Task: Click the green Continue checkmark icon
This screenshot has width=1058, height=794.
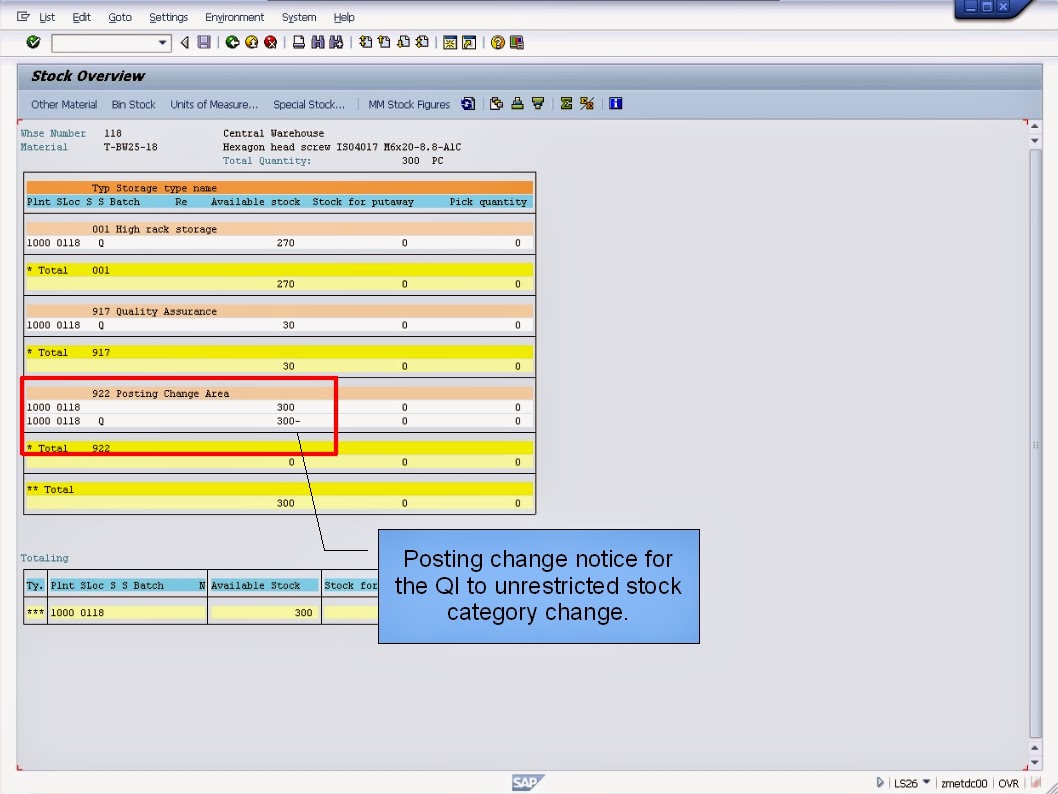Action: click(x=33, y=42)
